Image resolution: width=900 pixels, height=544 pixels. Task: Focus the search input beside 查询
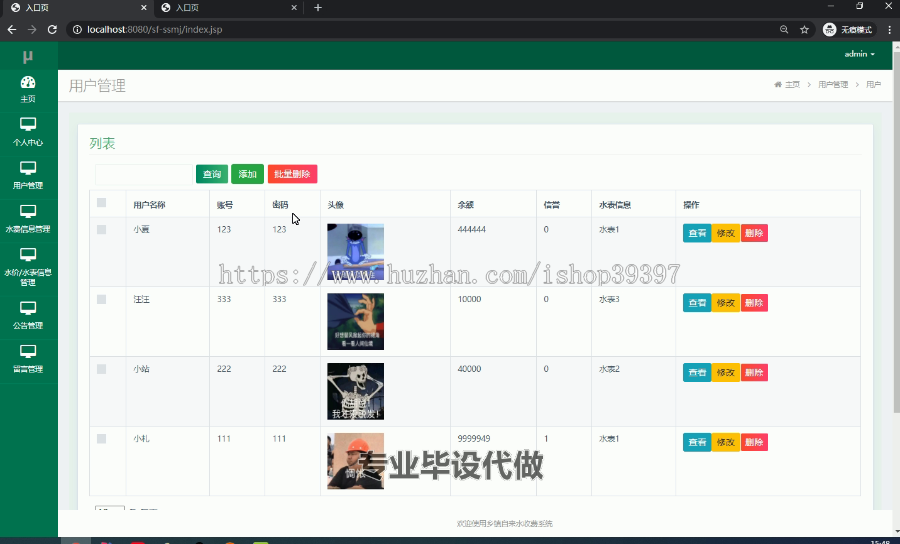[143, 174]
